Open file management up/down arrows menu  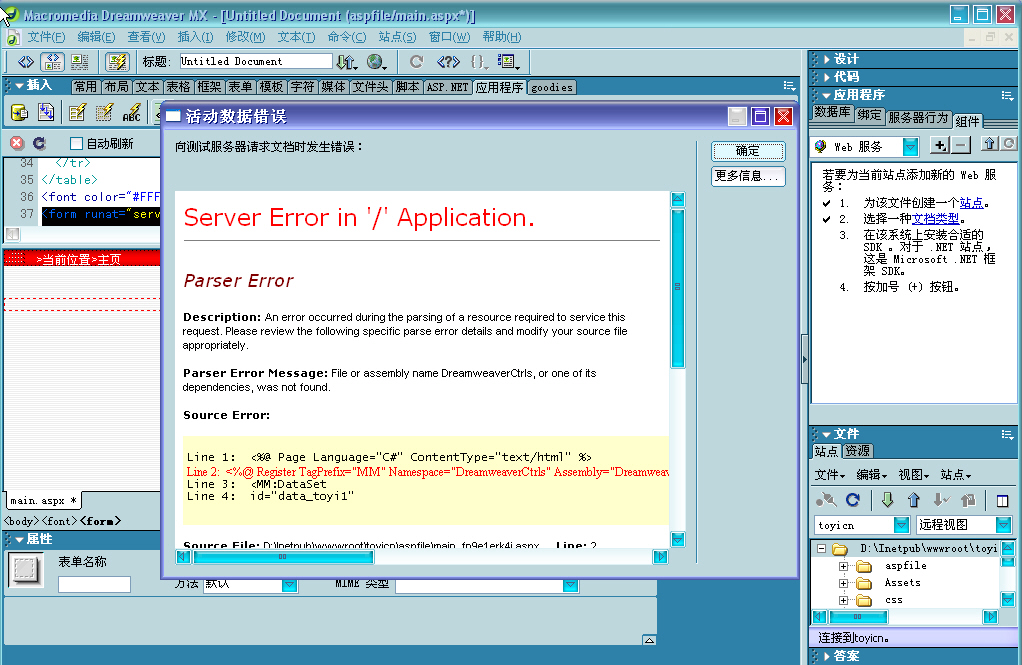(346, 62)
